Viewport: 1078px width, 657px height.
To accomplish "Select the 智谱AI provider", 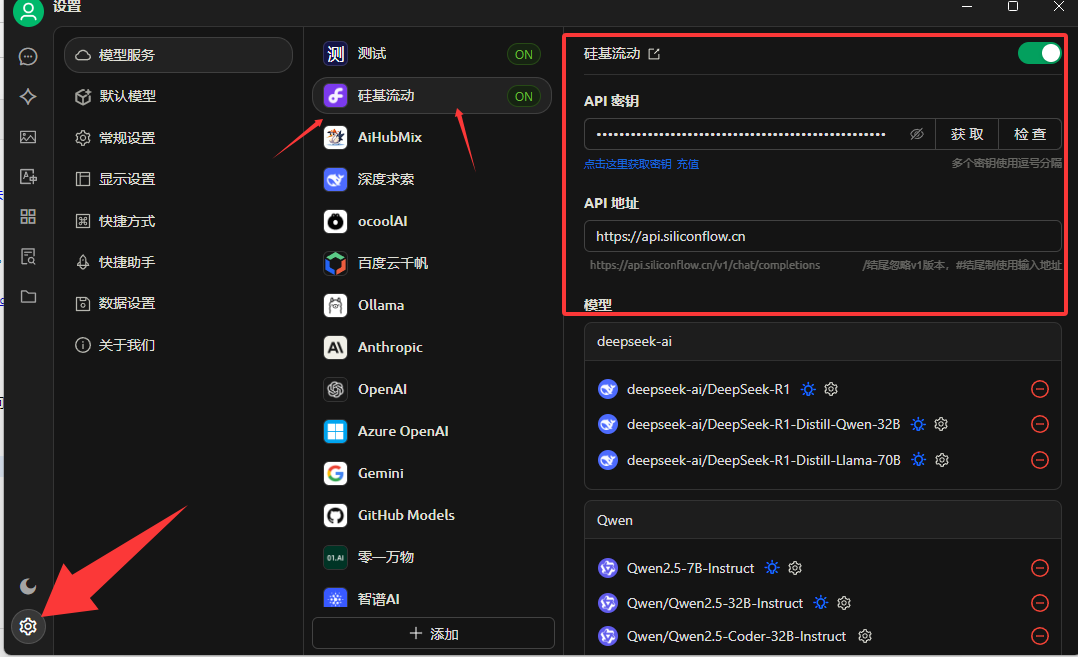I will coord(432,599).
